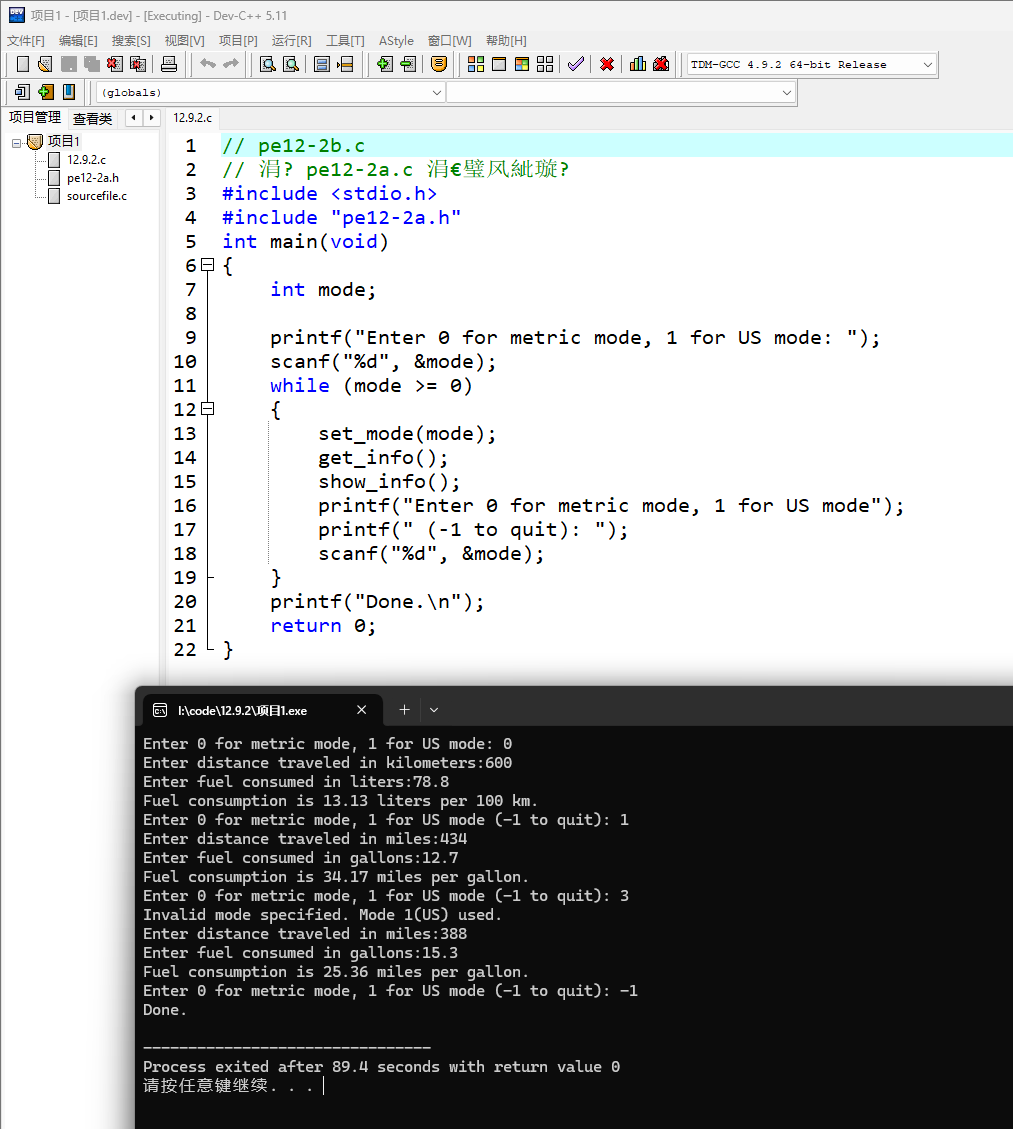Click the Goto line toolbar icon
Screen dimensions: 1013x1129
click(x=346, y=65)
